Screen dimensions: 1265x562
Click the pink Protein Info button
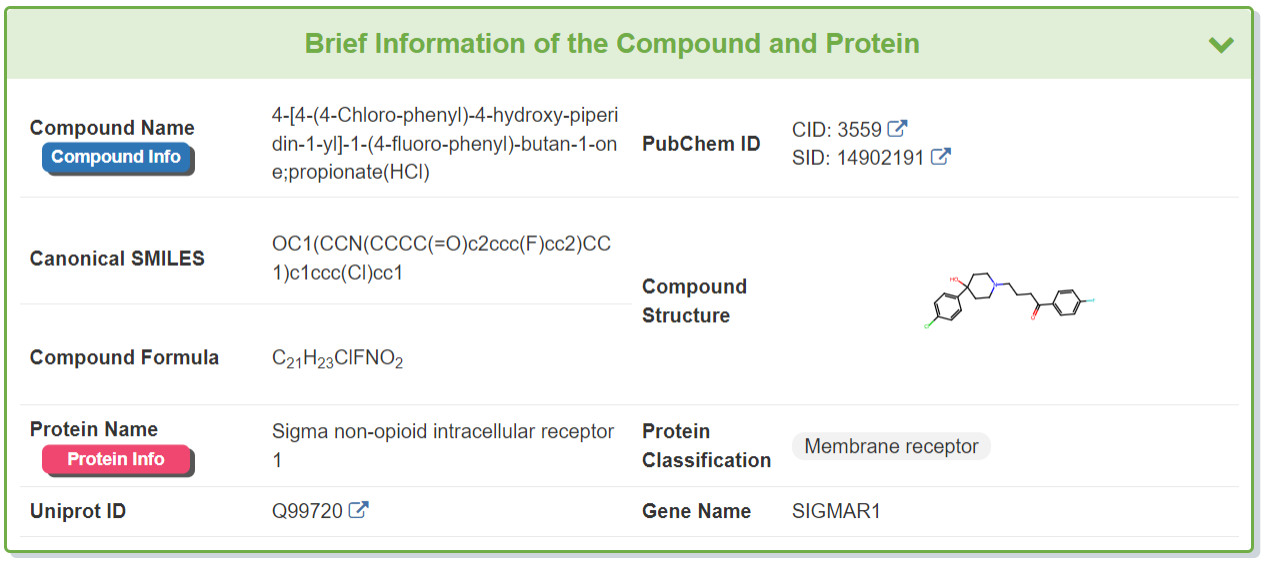(x=116, y=459)
